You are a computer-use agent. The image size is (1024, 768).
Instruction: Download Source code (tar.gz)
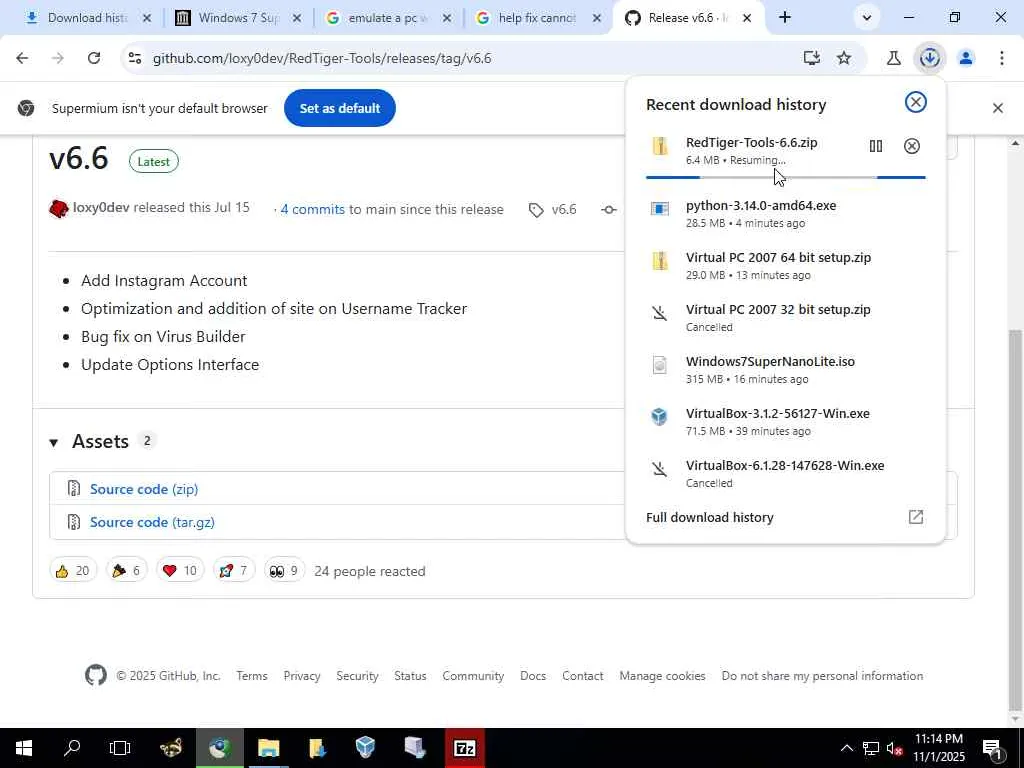click(152, 522)
